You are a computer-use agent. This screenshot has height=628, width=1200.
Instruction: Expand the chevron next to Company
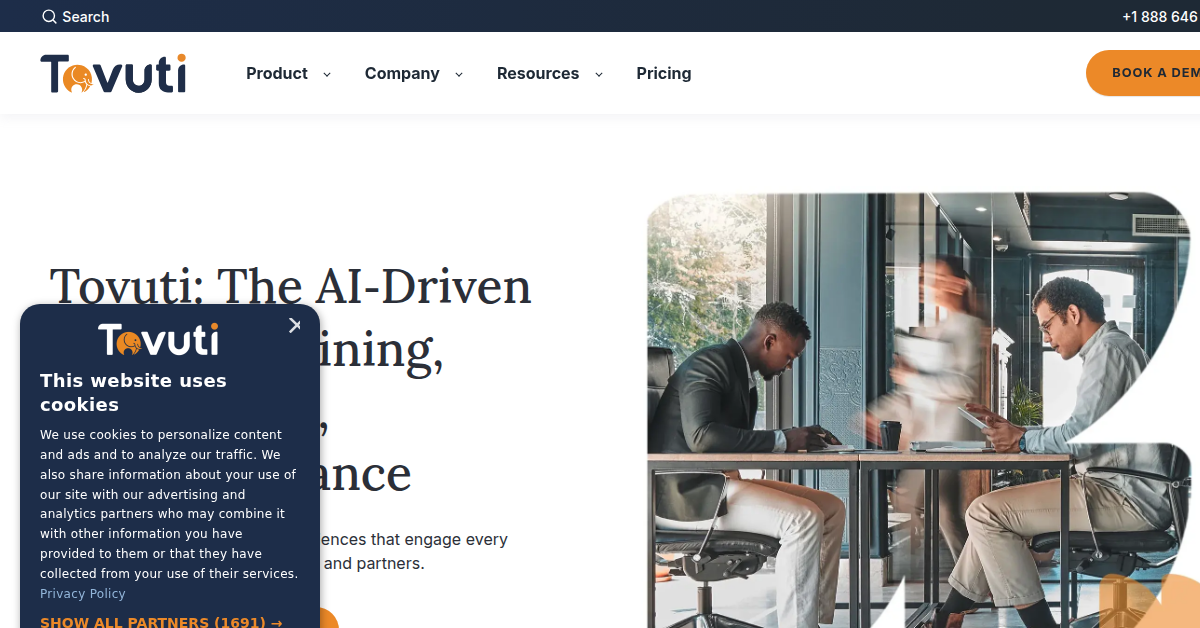point(459,74)
